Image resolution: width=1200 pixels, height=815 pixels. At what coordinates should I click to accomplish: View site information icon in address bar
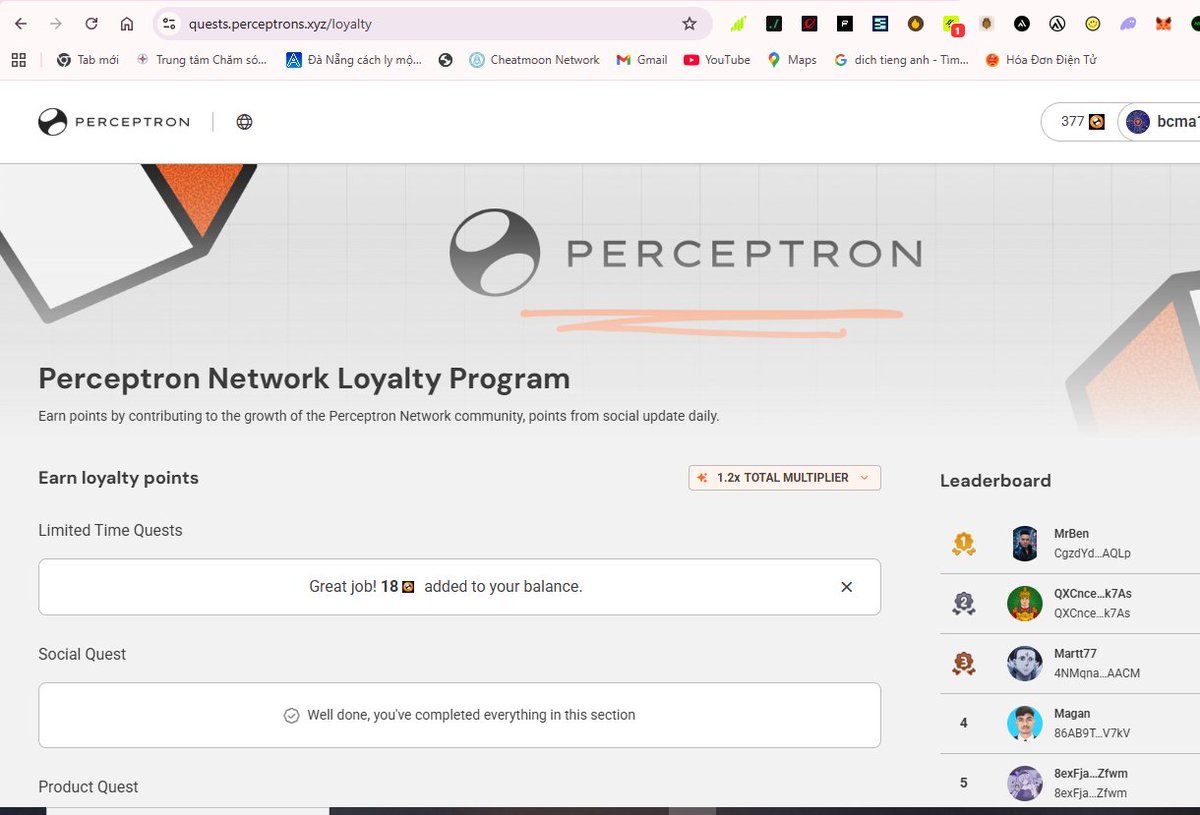[x=169, y=23]
